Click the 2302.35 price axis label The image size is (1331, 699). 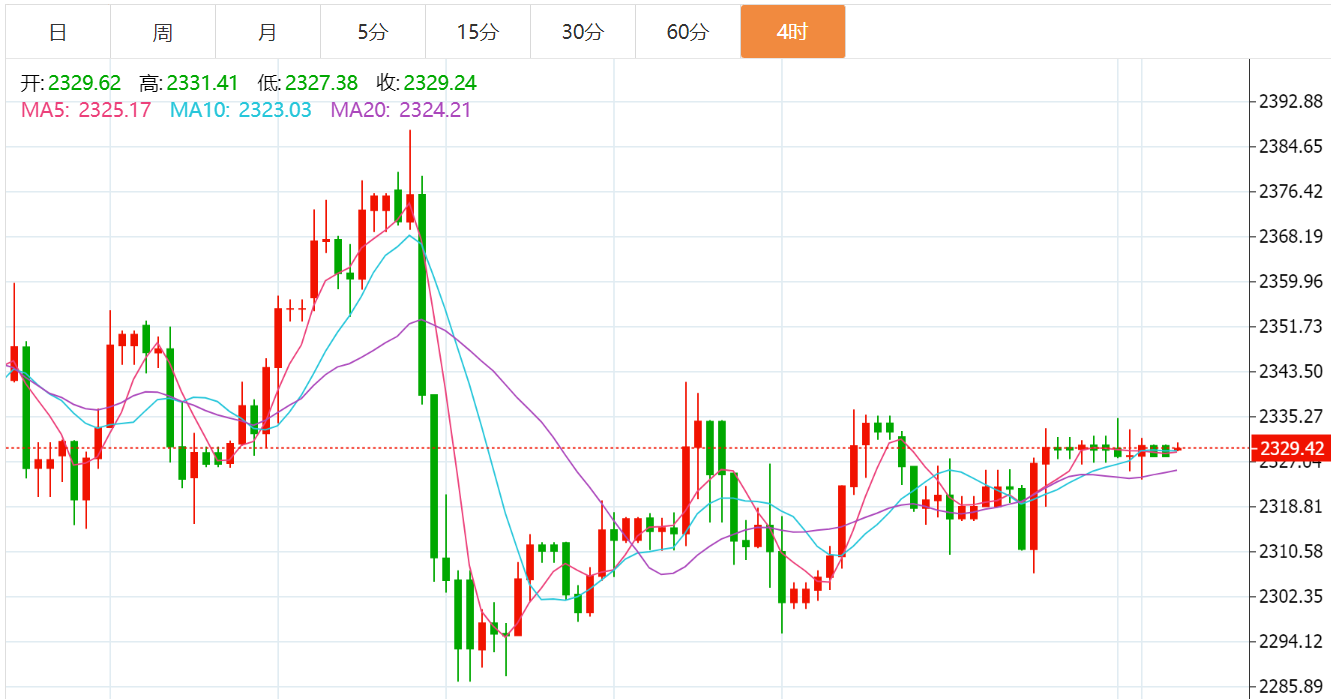1290,596
